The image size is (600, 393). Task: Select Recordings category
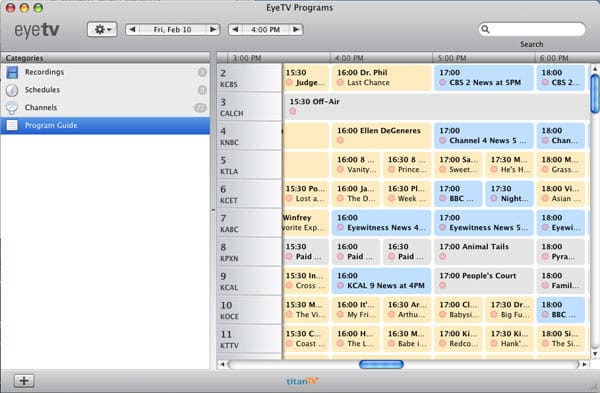(x=105, y=72)
